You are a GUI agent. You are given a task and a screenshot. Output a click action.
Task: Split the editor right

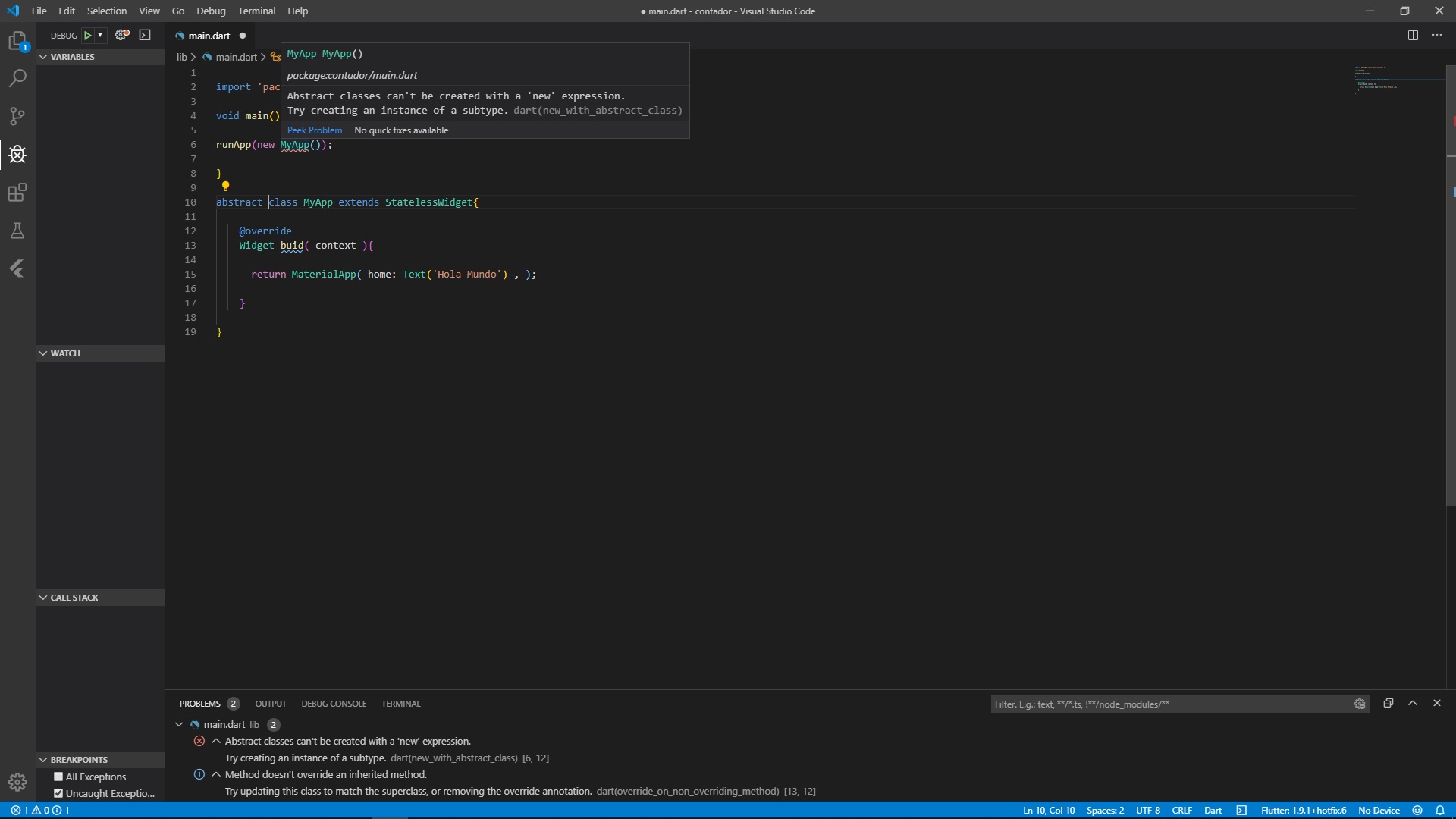[1413, 35]
